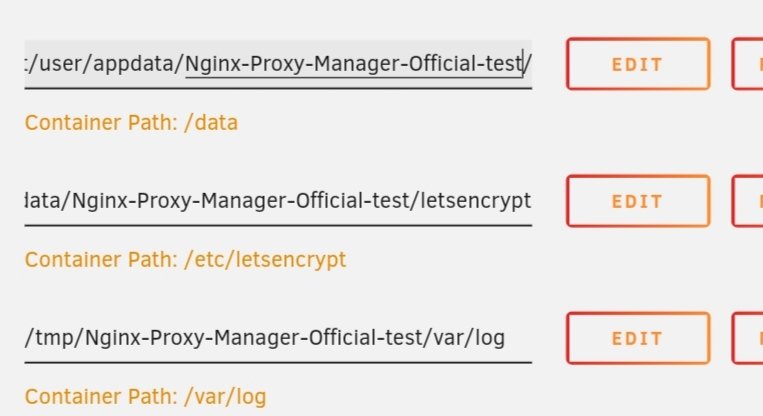Click 'Official-test' in the letsencrypt path field

(x=352, y=201)
